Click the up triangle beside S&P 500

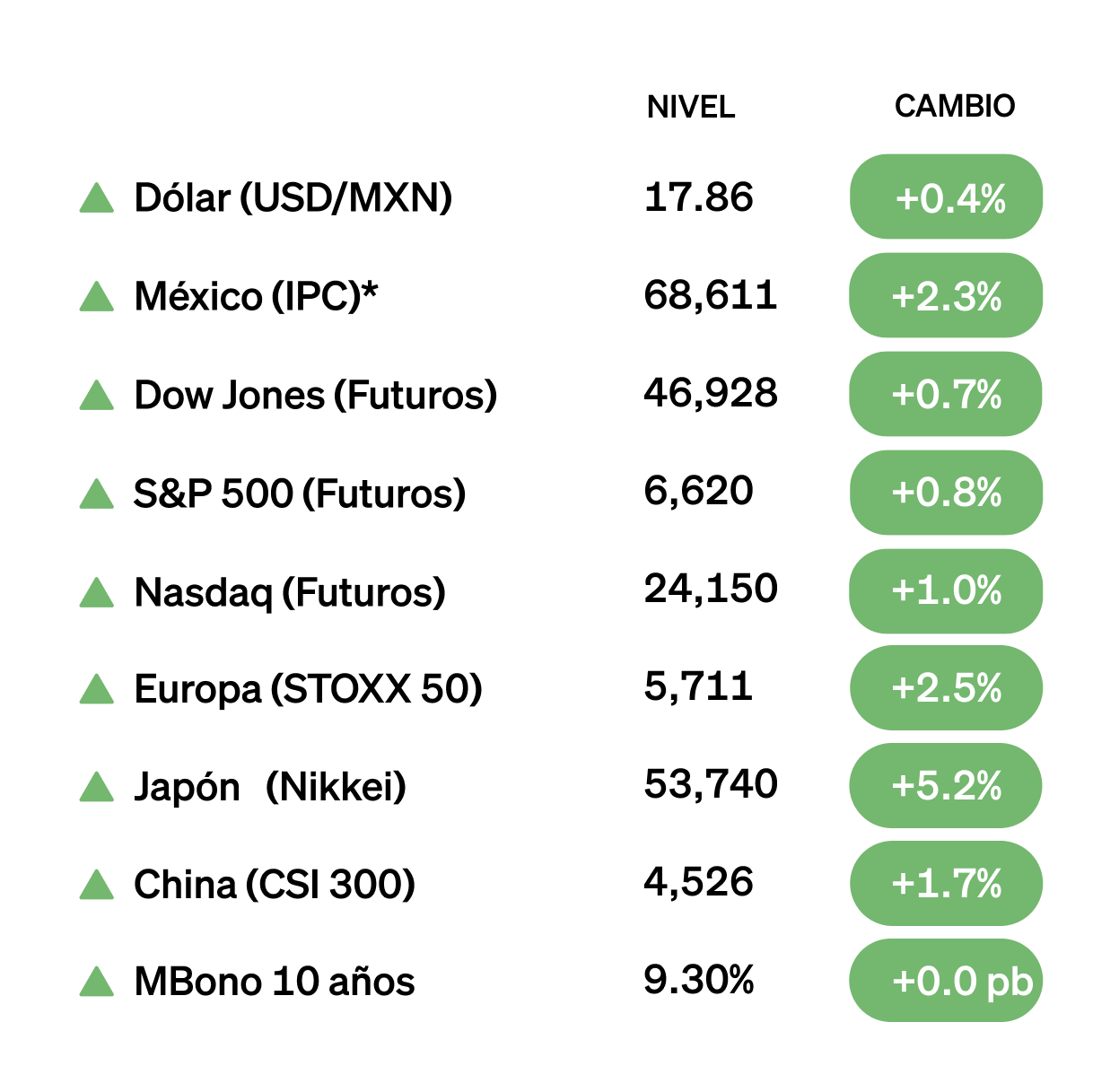[x=97, y=494]
